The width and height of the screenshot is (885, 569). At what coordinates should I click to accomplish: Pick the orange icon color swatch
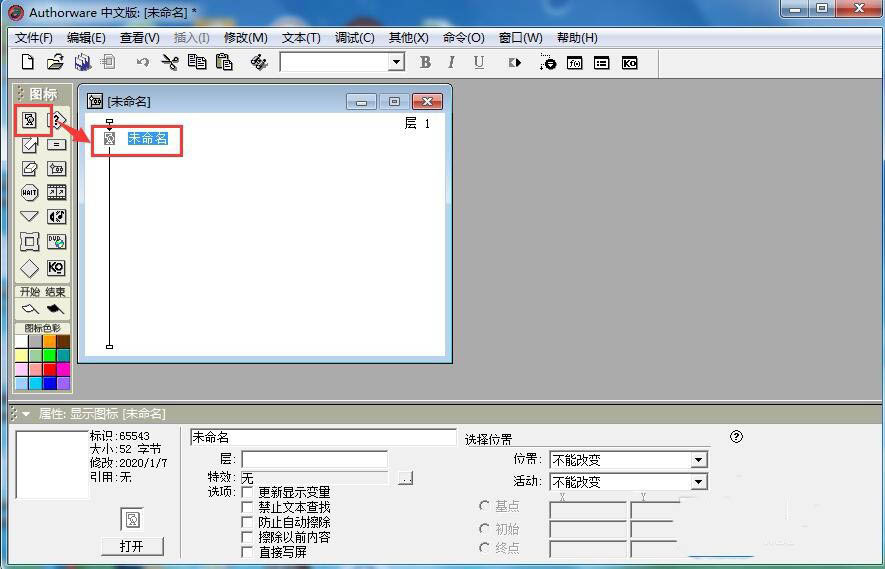click(50, 341)
